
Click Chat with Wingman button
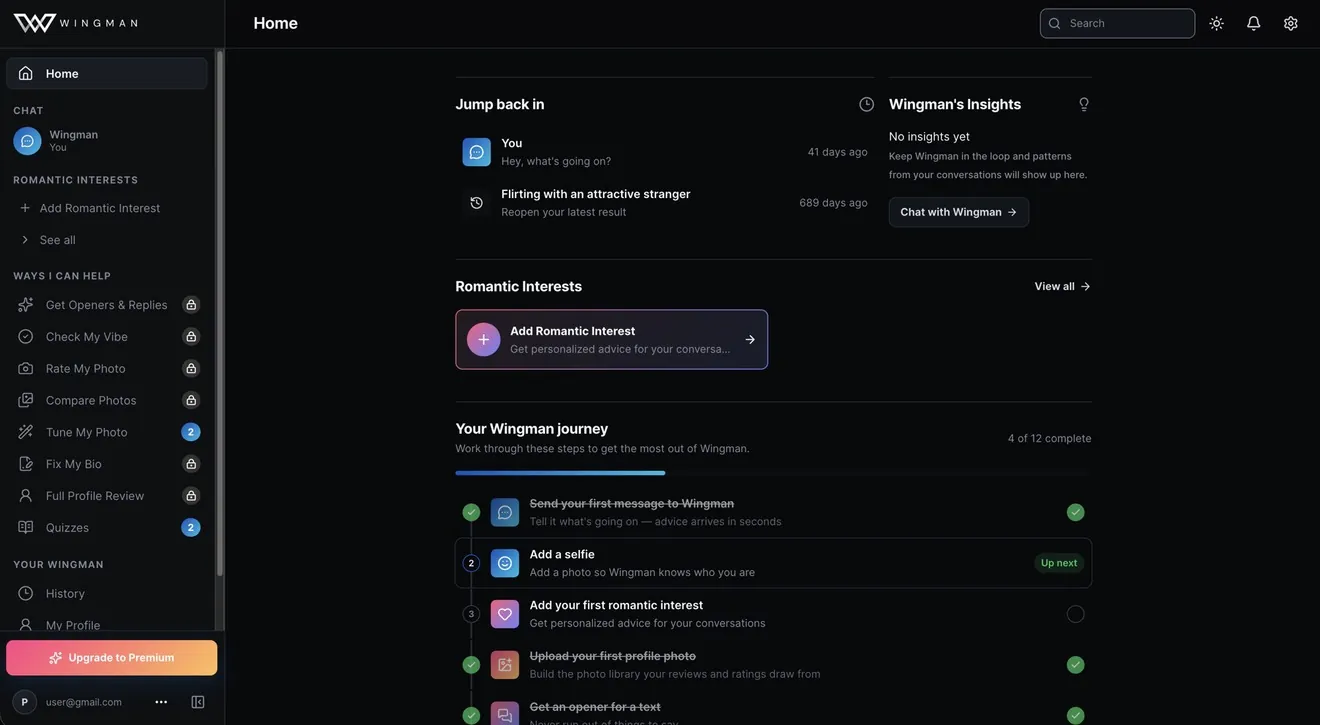pyautogui.click(x=959, y=212)
